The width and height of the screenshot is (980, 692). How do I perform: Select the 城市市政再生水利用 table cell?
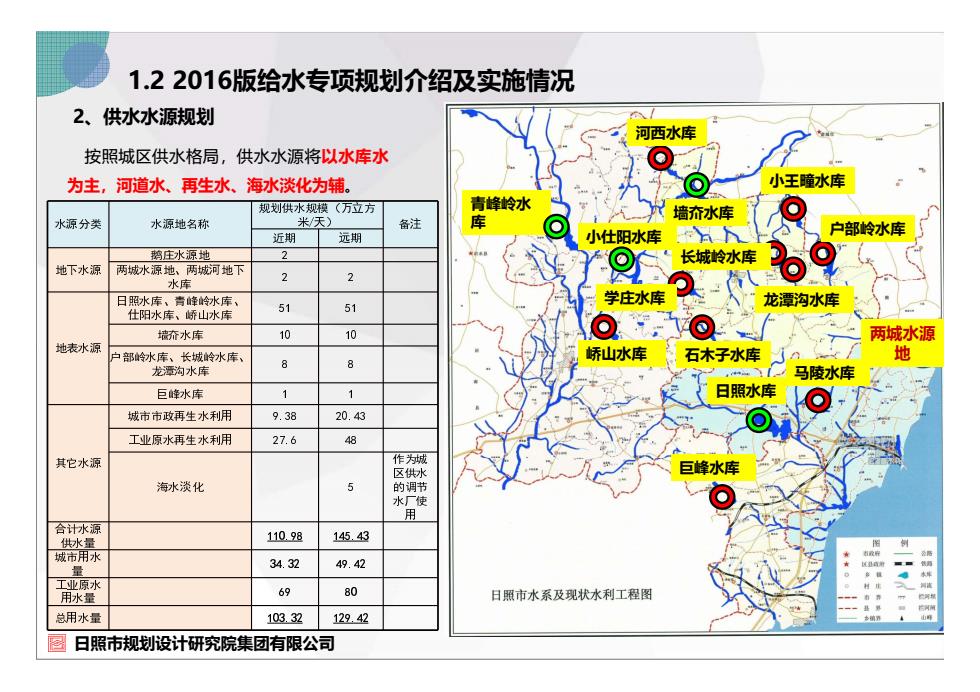(x=180, y=416)
